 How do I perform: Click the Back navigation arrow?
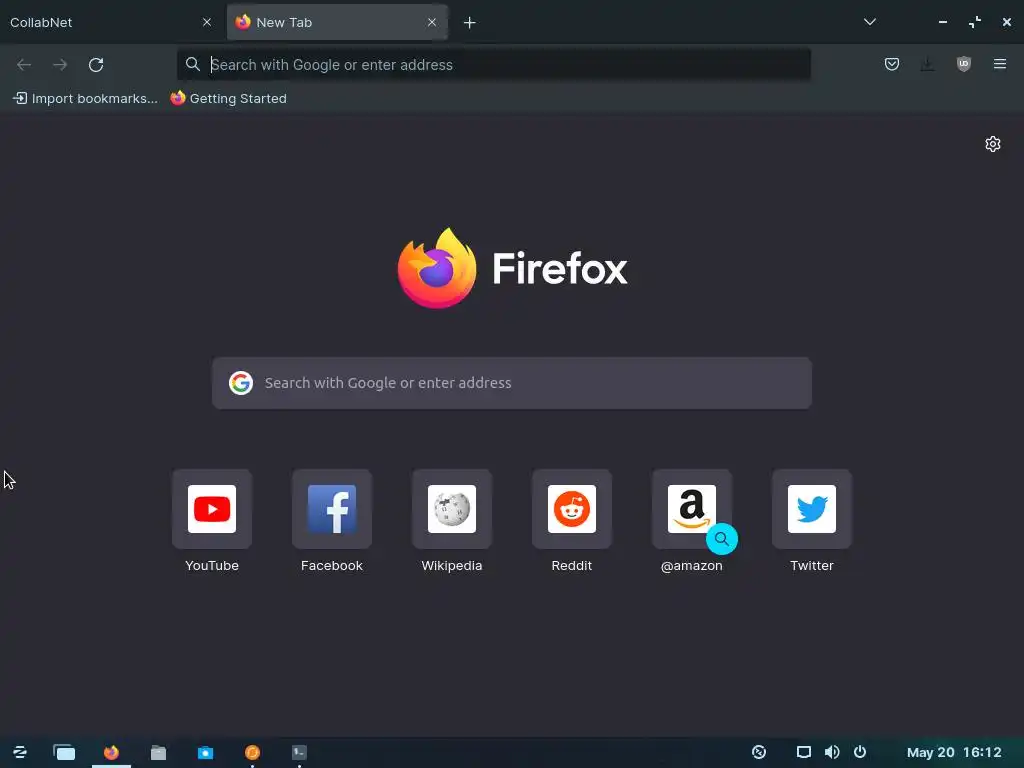pyautogui.click(x=24, y=65)
